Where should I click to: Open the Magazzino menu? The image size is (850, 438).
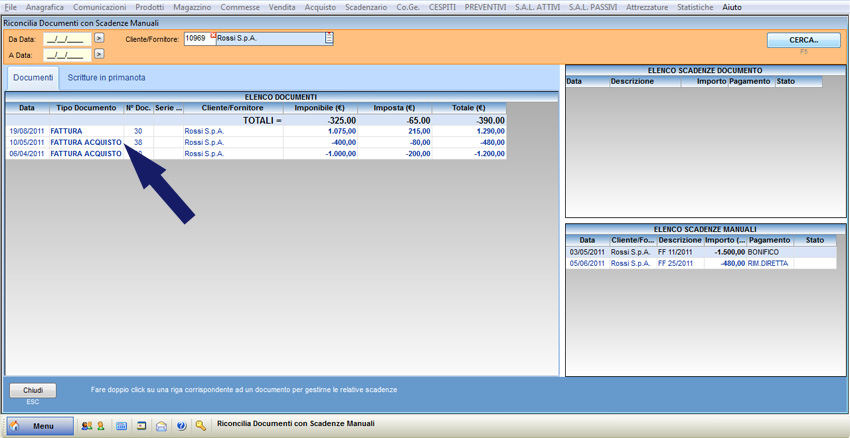(x=192, y=7)
